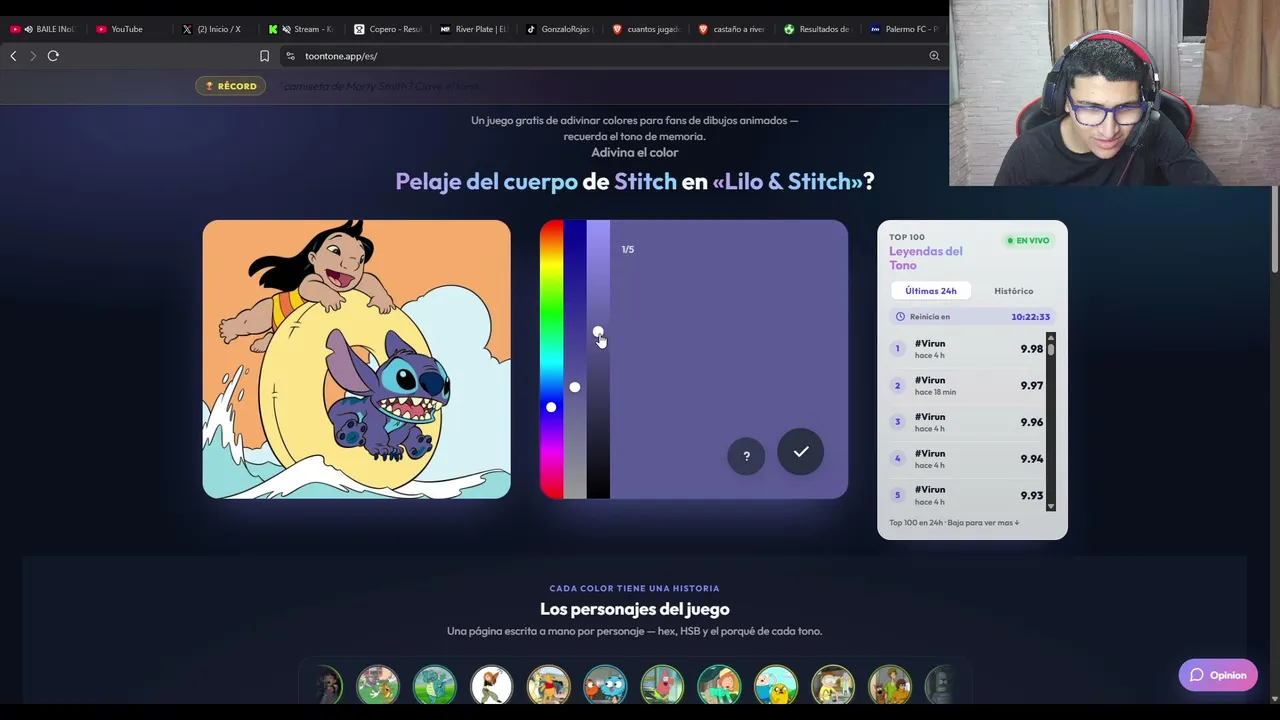This screenshot has width=1280, height=720.
Task: Click the EN VIVO live badge
Action: 1028,241
